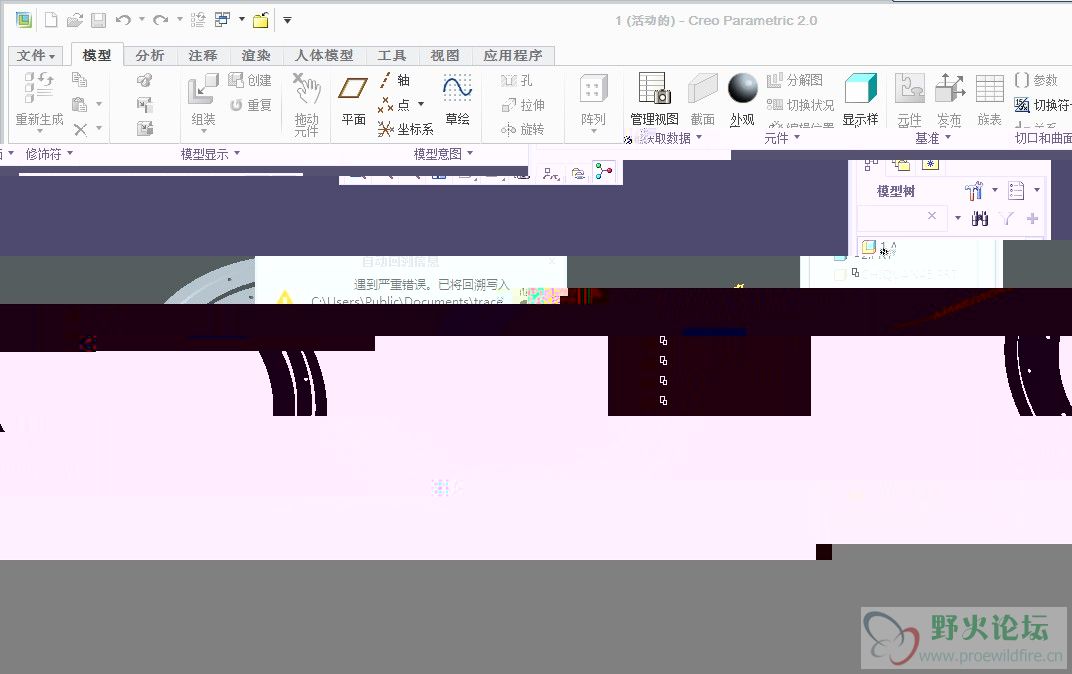
Task: Click the model tree settings hammer icon
Action: click(974, 190)
